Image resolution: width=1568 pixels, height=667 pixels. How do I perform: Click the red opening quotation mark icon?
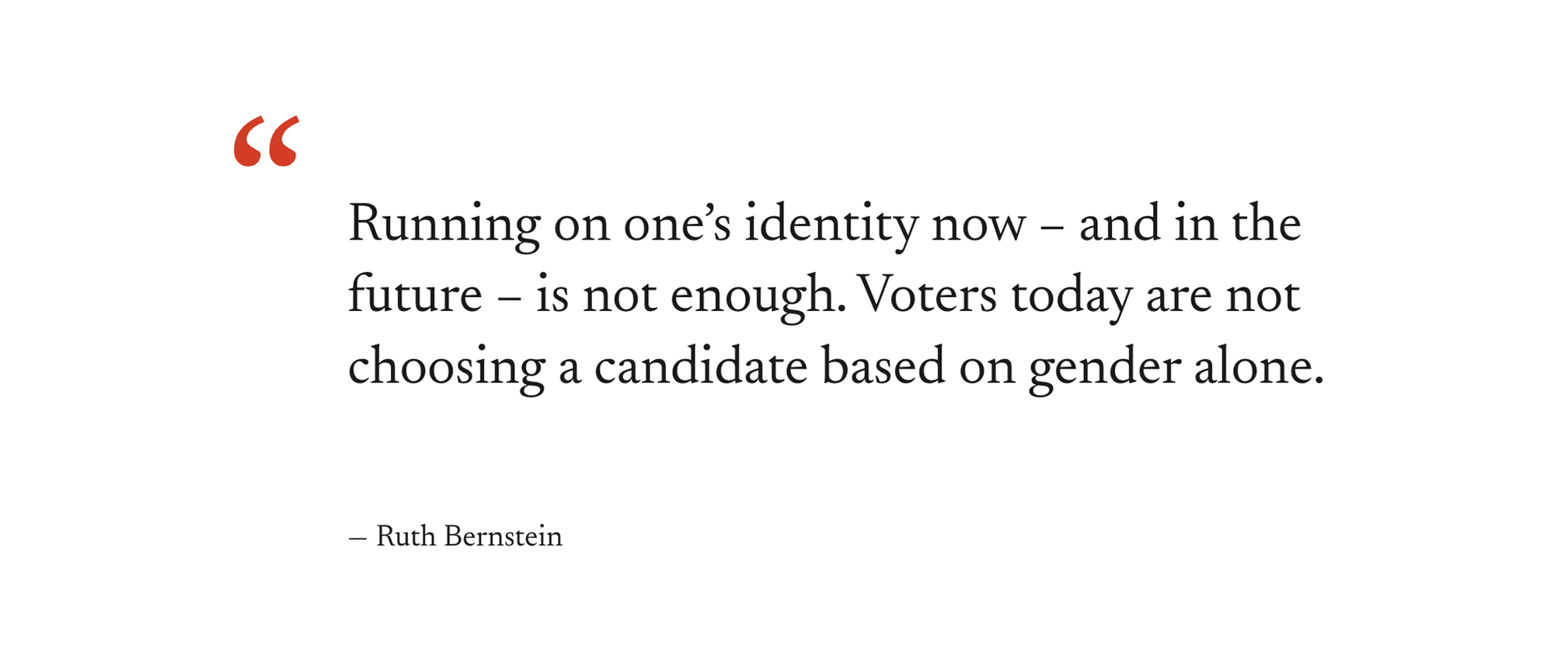pos(267,141)
